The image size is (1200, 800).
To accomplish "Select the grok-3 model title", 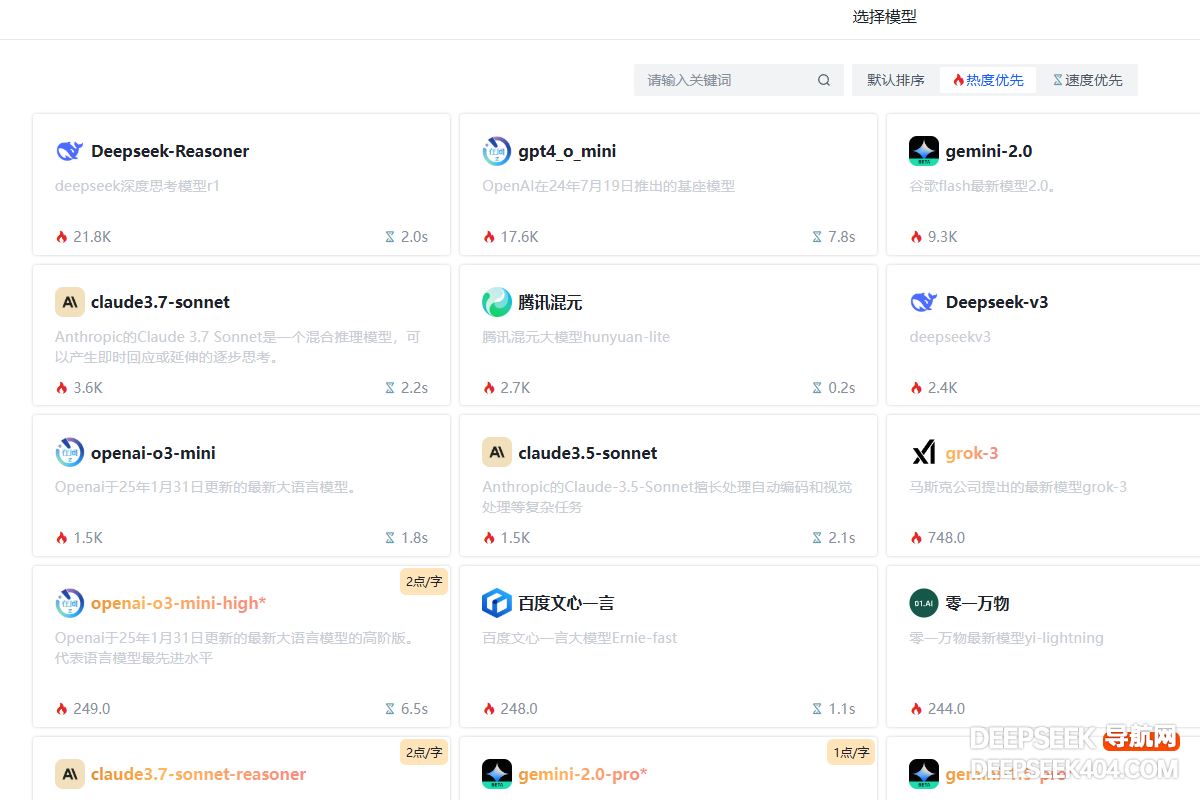I will 972,453.
